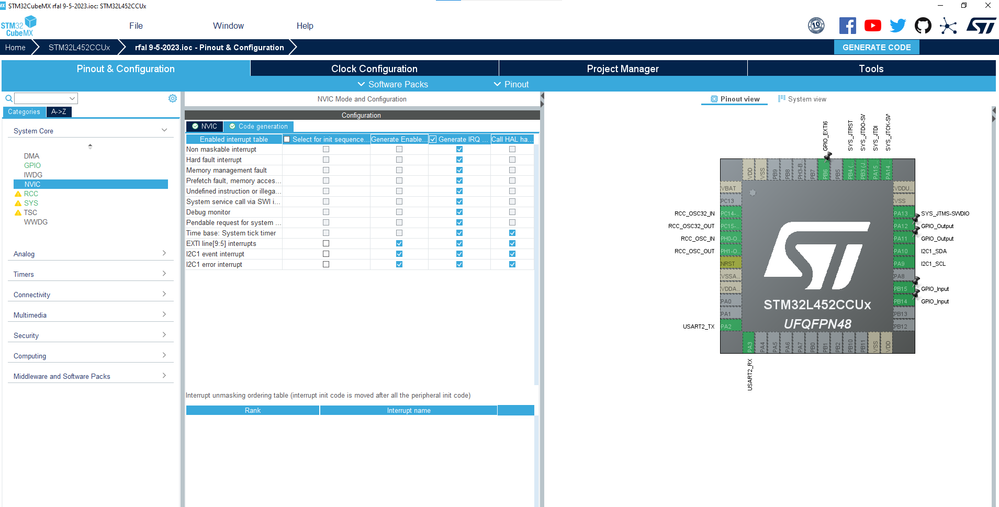Click the Pinout view icon
The image size is (999, 507).
(x=714, y=99)
